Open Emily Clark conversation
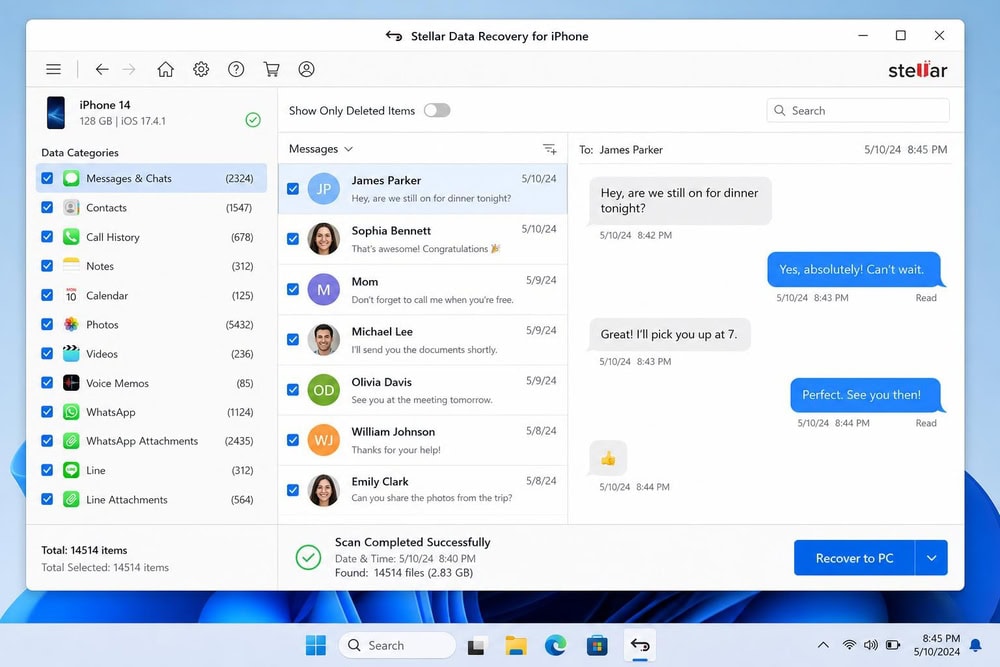This screenshot has height=667, width=1000. [x=423, y=490]
